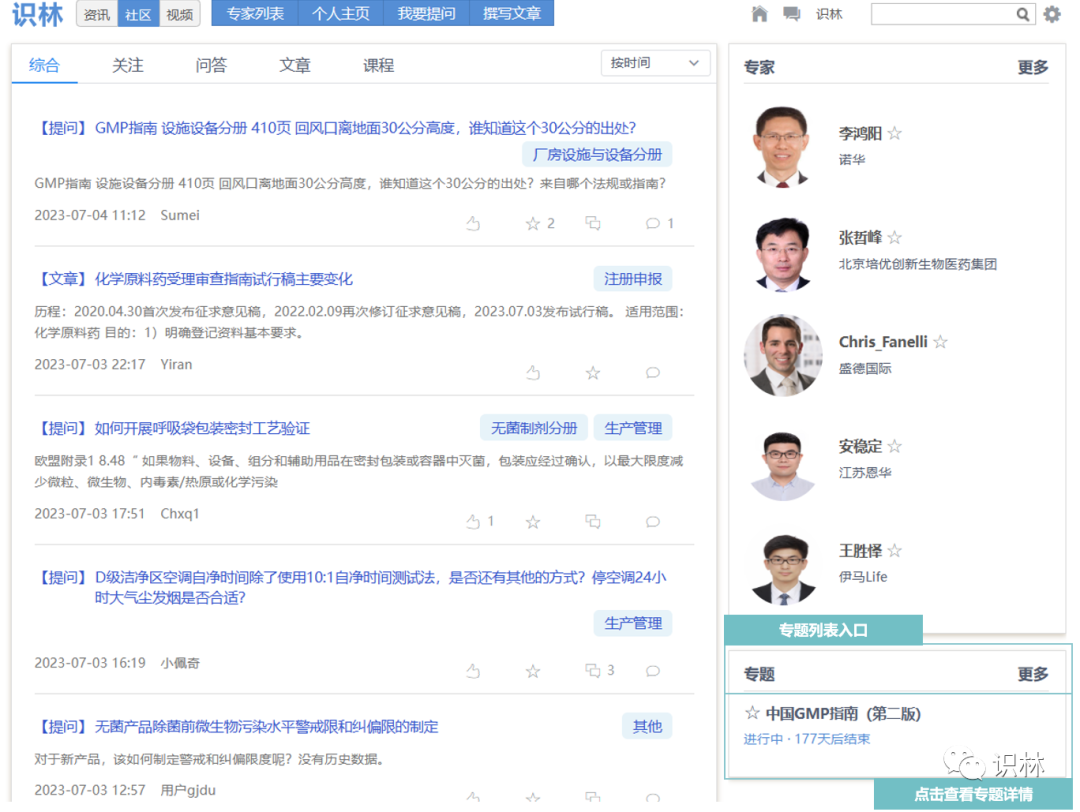The image size is (1080, 812).
Task: Click share icon on 化学原料药 article
Action: [593, 373]
